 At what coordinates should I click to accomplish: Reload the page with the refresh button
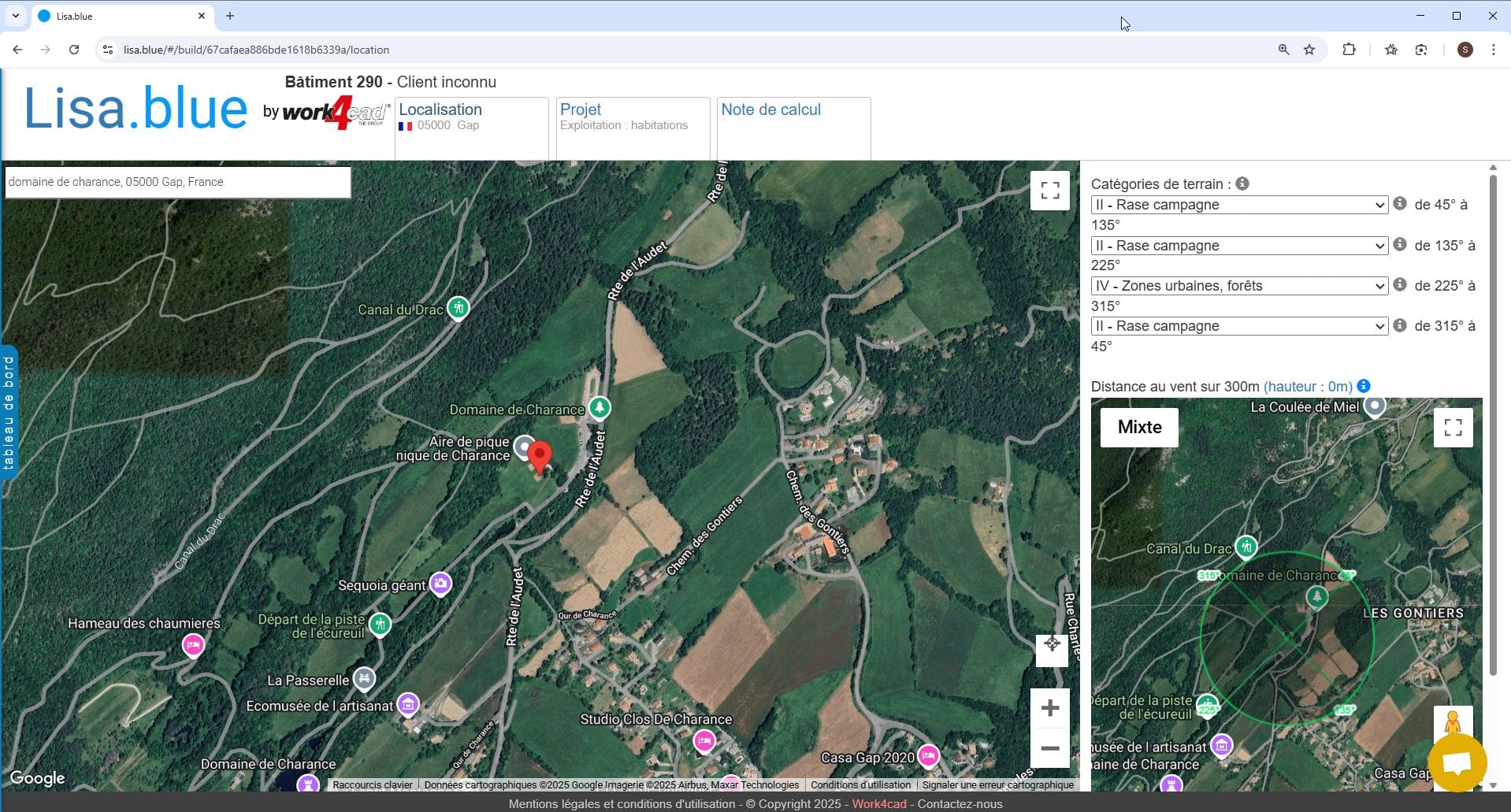[x=74, y=50]
